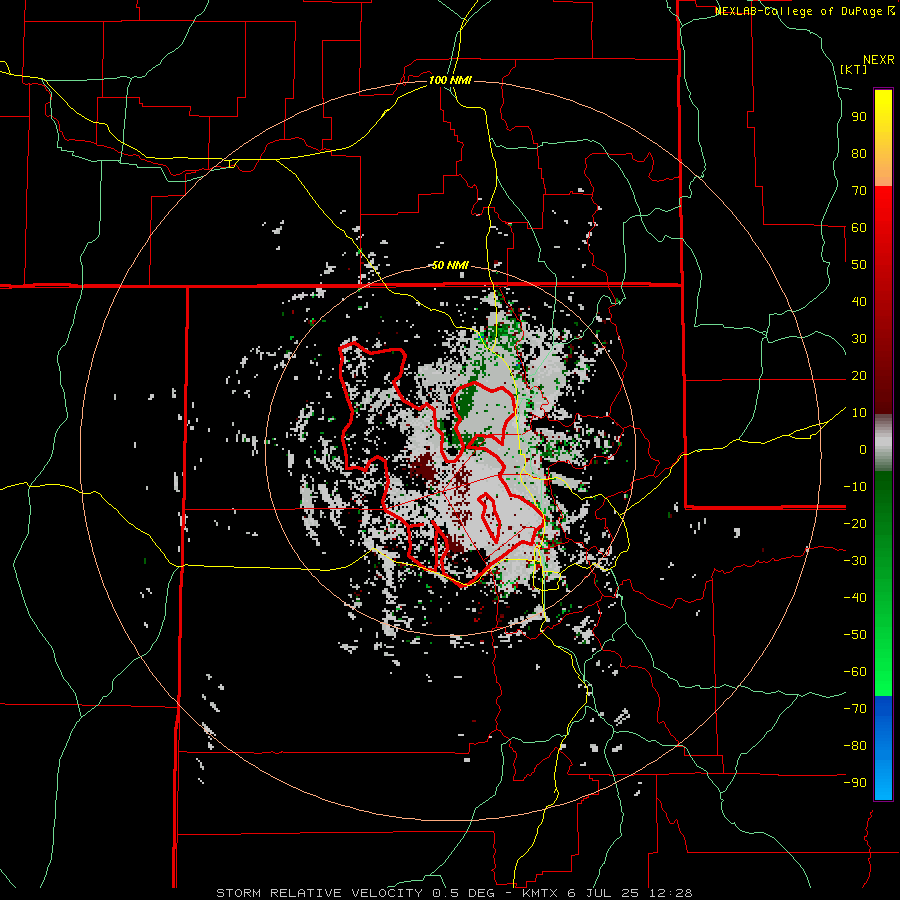The height and width of the screenshot is (900, 900).
Task: Select the 70 value on the velocity scale
Action: click(859, 191)
